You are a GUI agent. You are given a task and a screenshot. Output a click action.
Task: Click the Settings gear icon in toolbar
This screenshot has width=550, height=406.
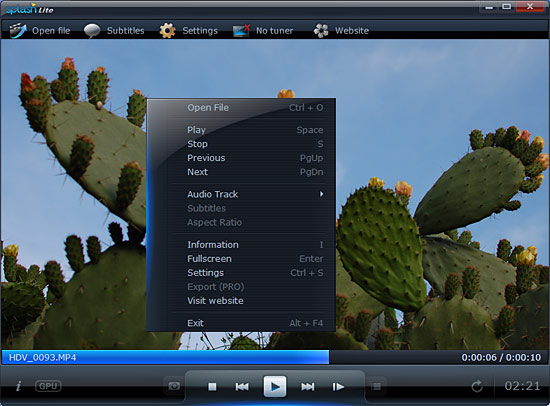(x=167, y=31)
